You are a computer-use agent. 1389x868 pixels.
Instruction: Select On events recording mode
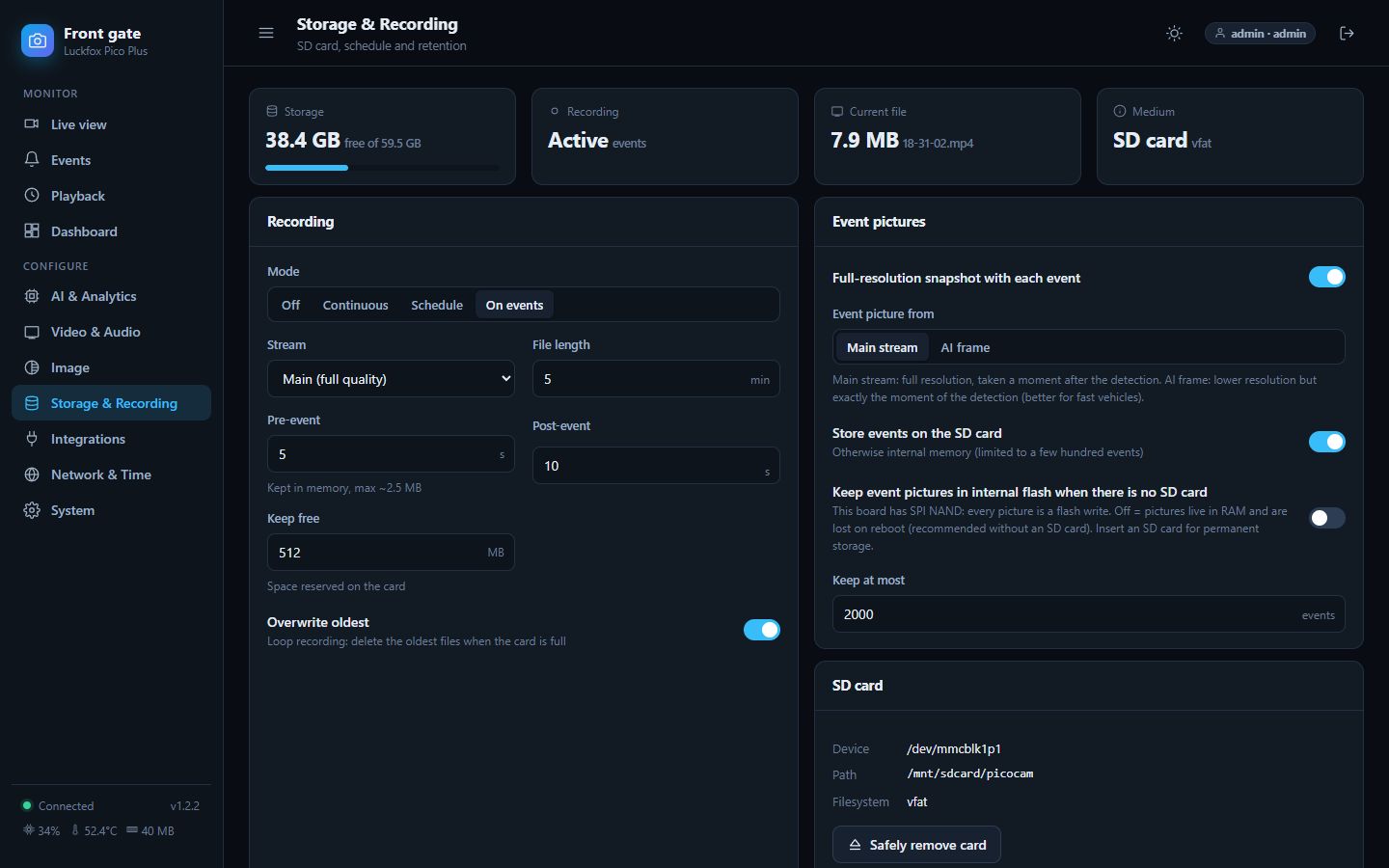point(514,305)
